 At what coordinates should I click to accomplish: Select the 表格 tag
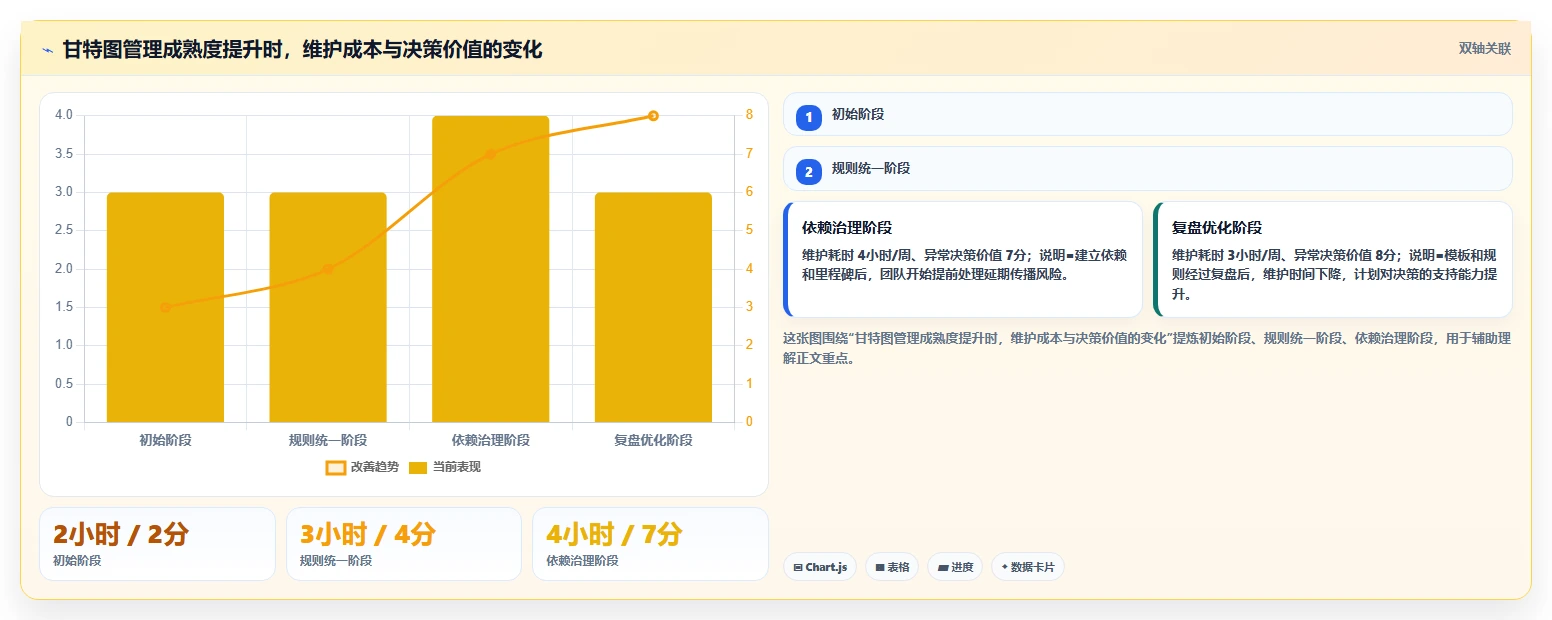892,567
